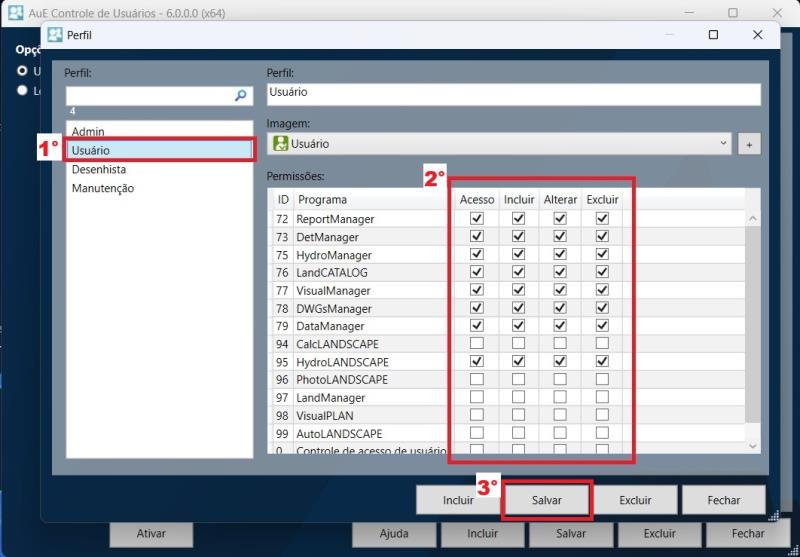This screenshot has height=557, width=800.
Task: Select the Desenhista profile
Action: (x=99, y=169)
